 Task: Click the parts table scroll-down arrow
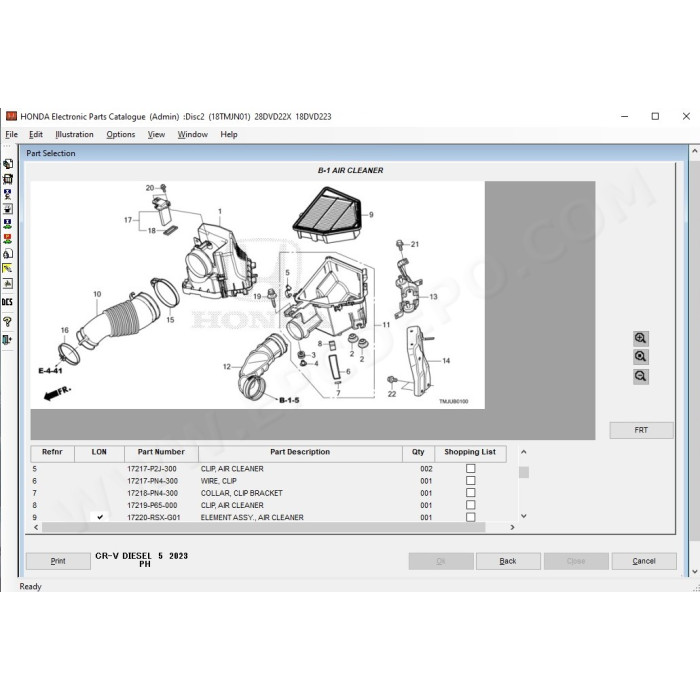(524, 516)
